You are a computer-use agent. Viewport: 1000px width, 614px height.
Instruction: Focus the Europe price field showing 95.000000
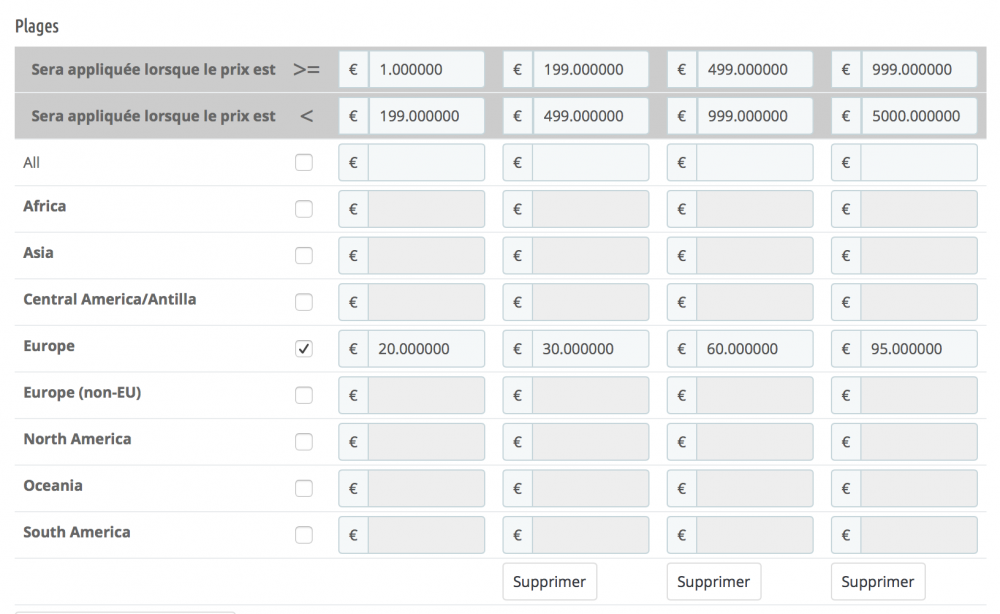pyautogui.click(x=917, y=349)
